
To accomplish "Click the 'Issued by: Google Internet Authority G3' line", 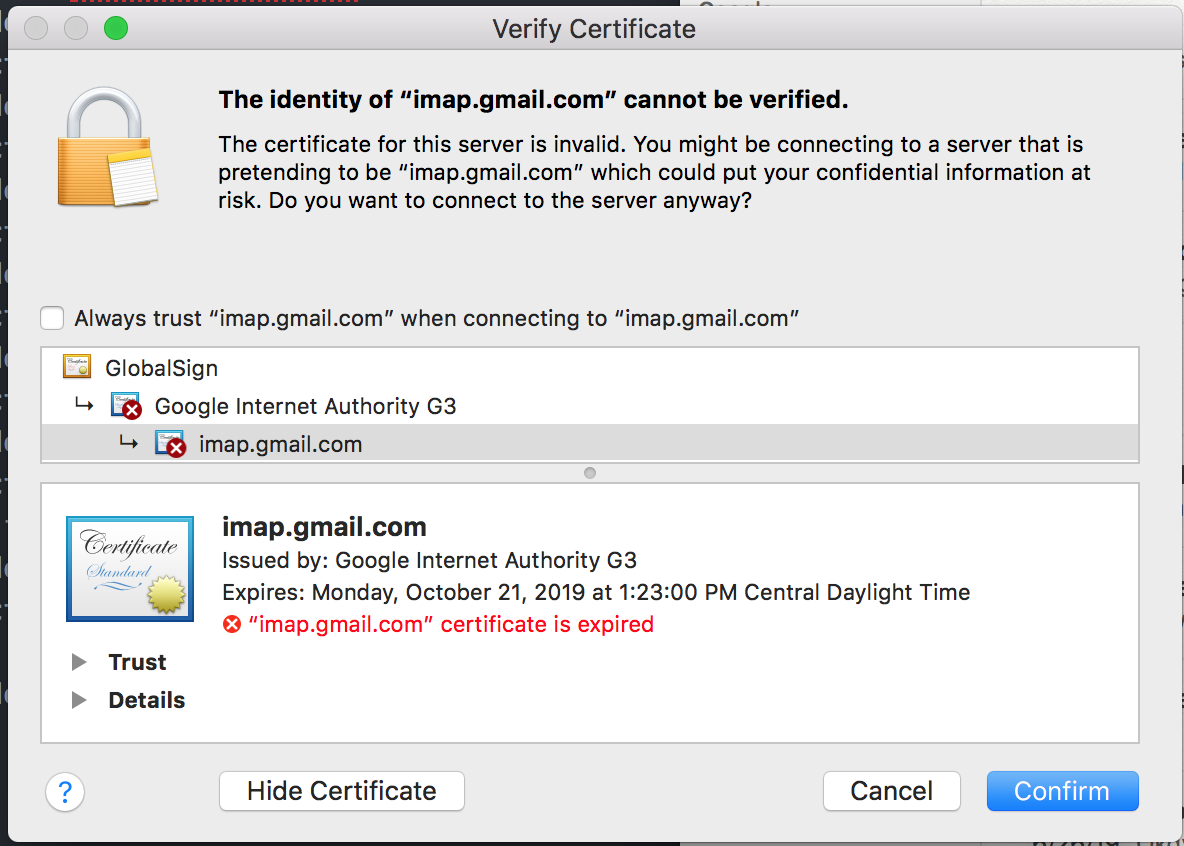I will (x=430, y=560).
